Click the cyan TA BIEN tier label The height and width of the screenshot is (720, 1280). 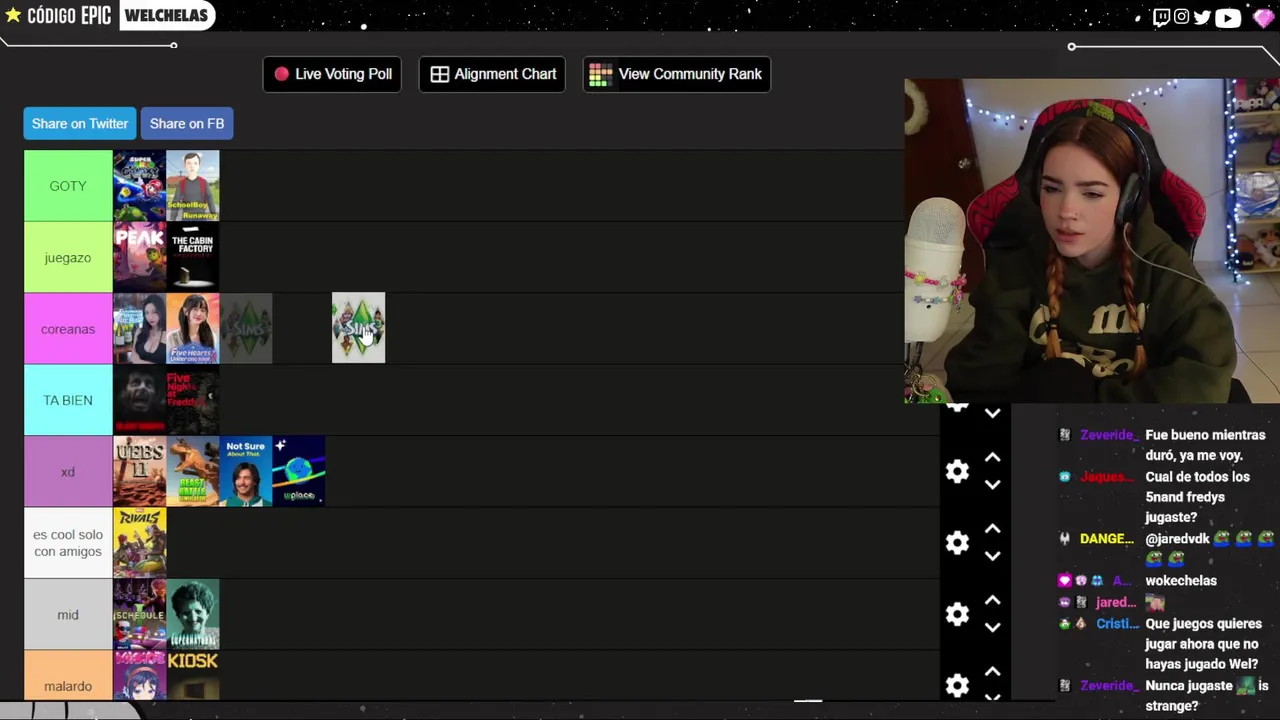pos(68,400)
